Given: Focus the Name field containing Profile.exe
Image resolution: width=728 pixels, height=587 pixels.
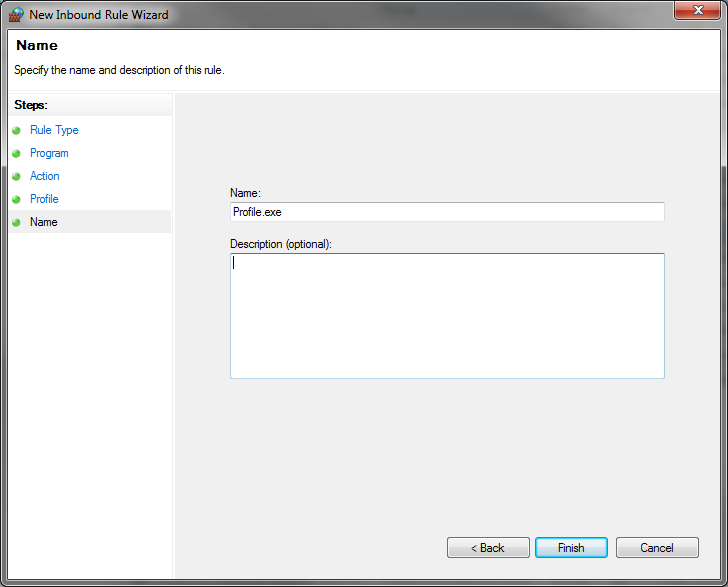Looking at the screenshot, I should pyautogui.click(x=447, y=212).
